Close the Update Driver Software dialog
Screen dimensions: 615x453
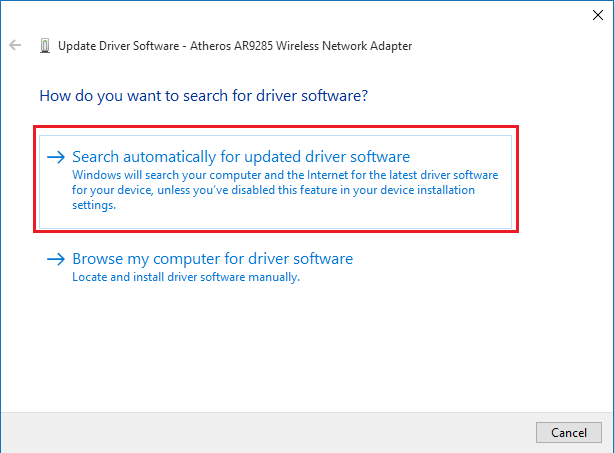[x=598, y=14]
